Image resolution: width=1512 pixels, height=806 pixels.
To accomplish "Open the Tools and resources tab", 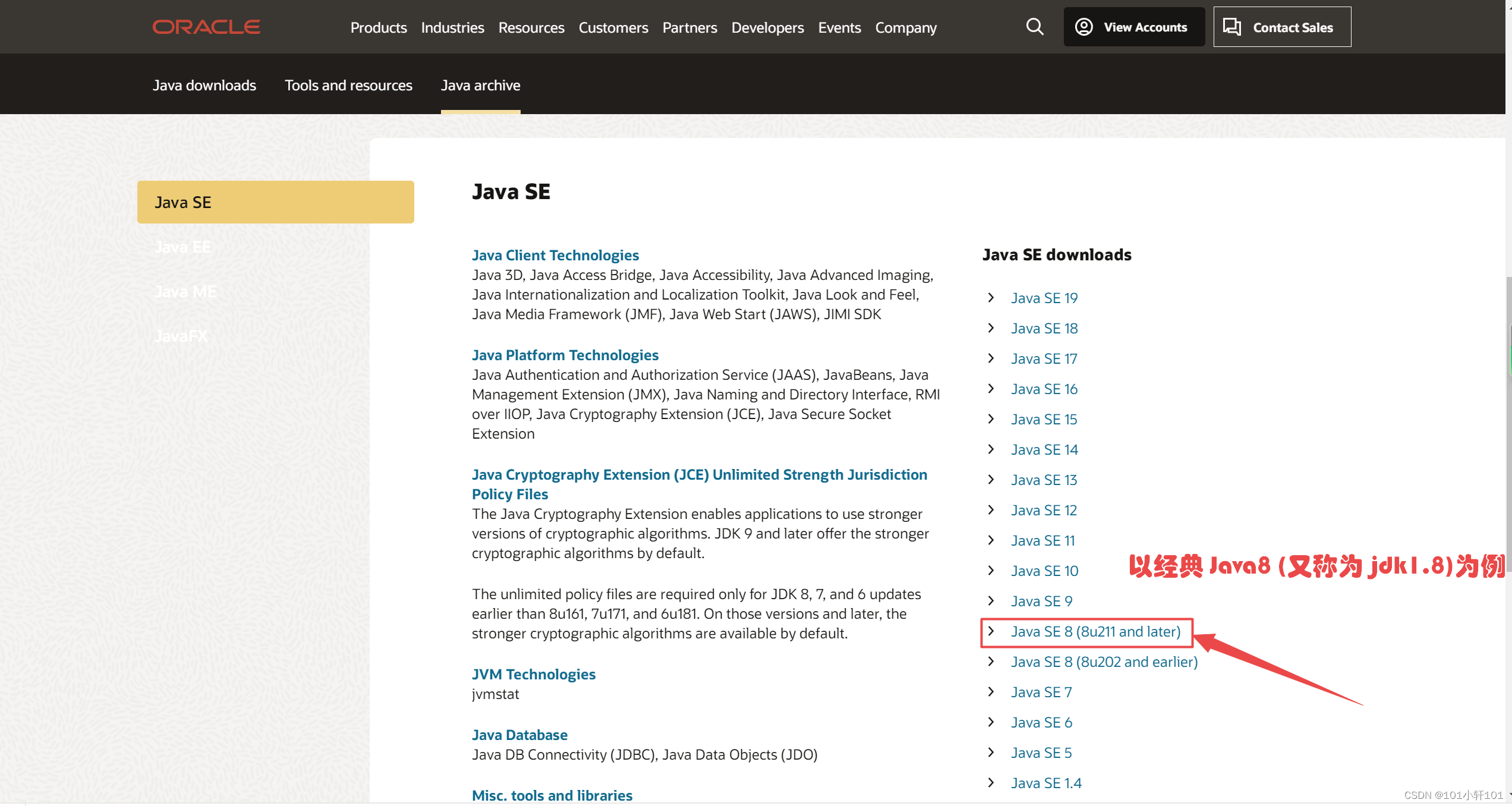I will tap(348, 85).
